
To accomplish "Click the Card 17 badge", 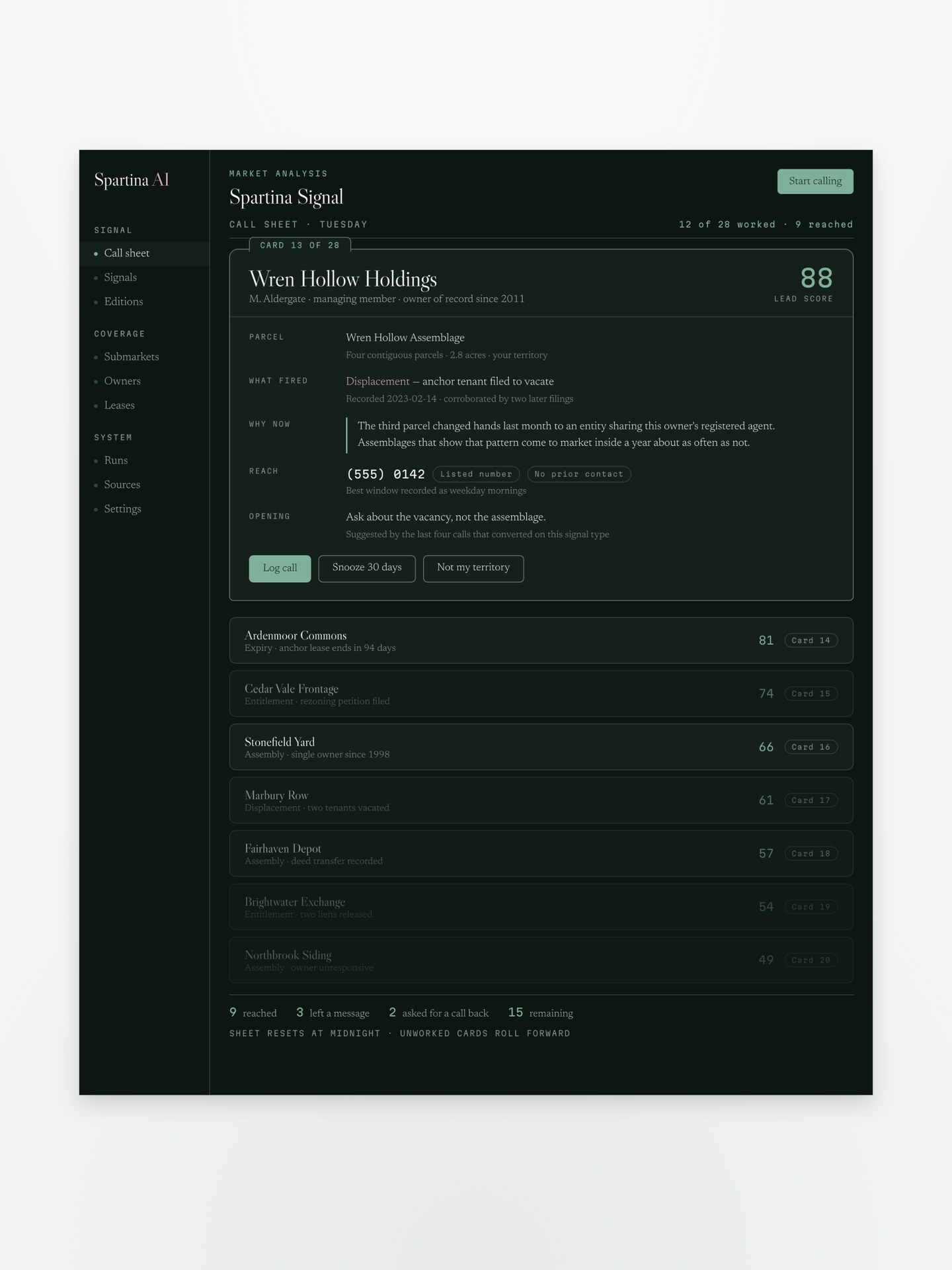I will [811, 800].
